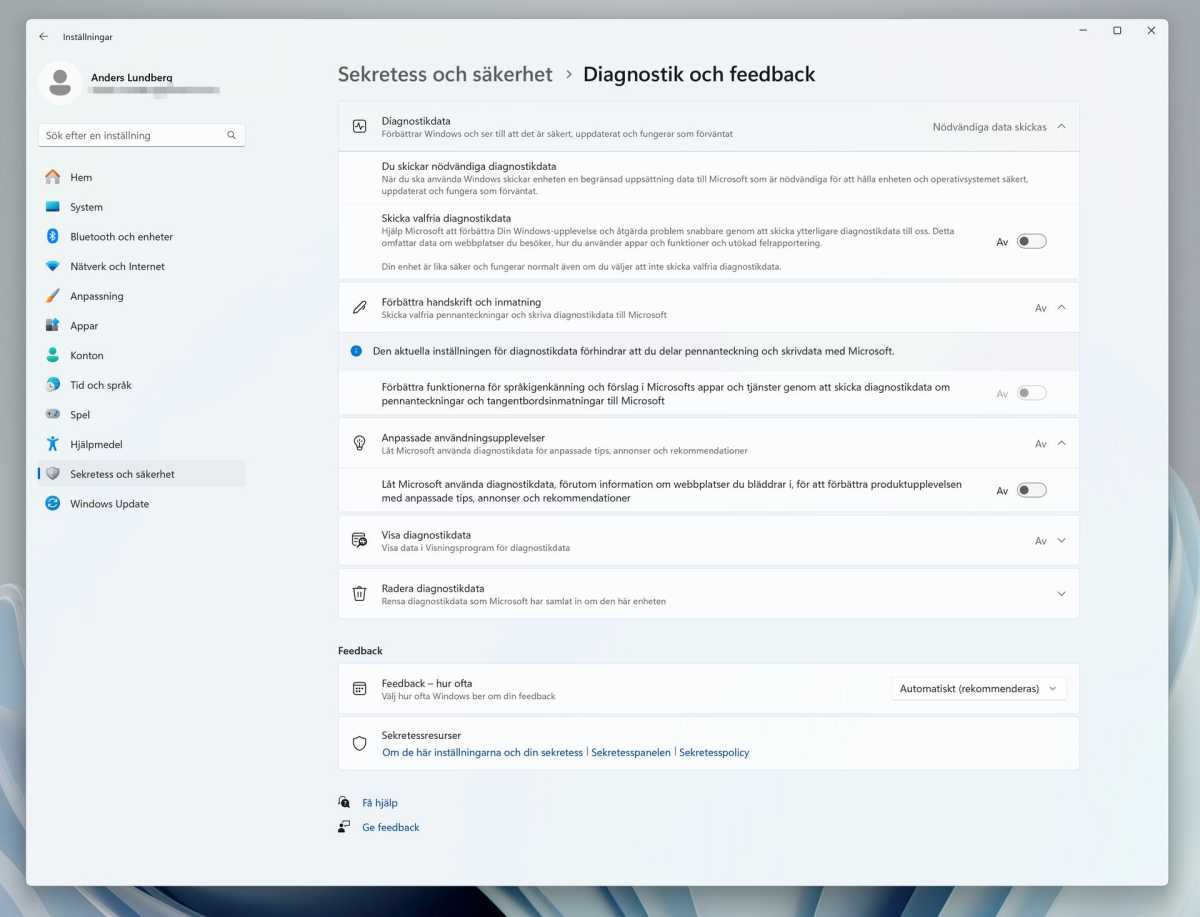Click the Ge feedback person icon
This screenshot has height=917, width=1200.
click(344, 827)
